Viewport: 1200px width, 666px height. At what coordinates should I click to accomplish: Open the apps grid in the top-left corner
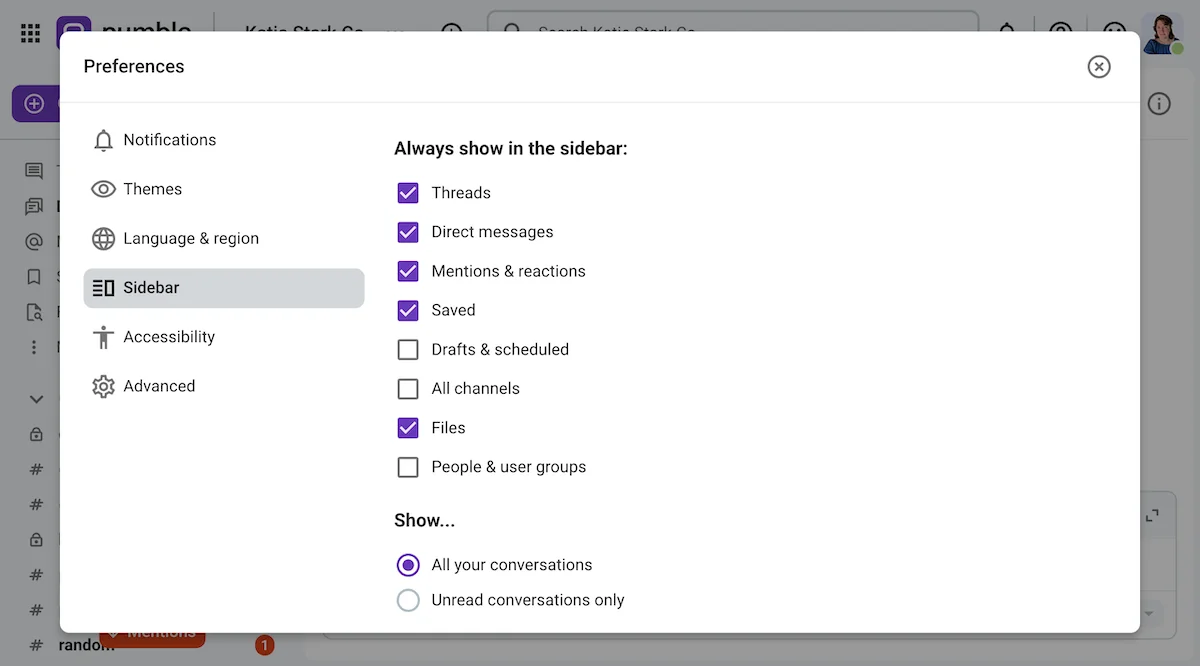30,32
